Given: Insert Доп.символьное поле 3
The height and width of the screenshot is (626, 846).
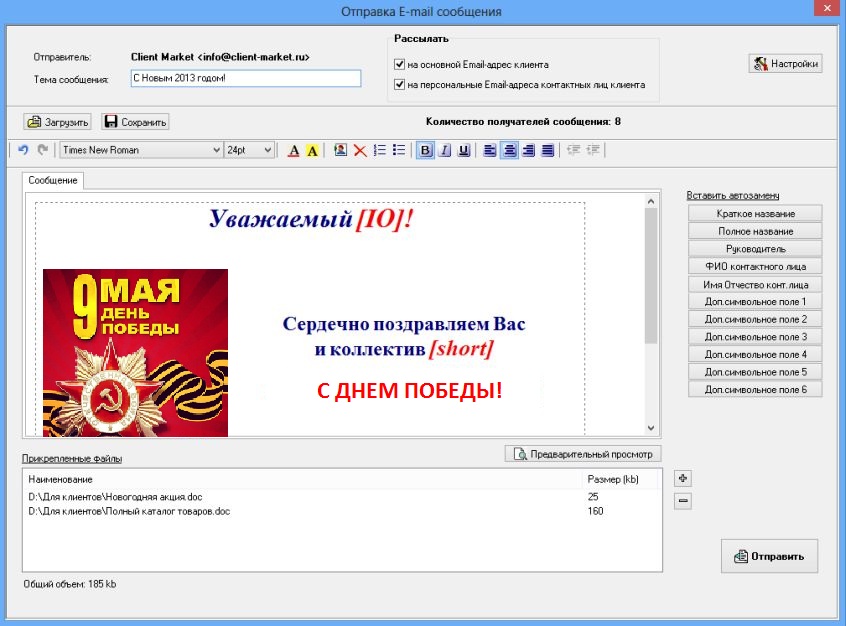Looking at the screenshot, I should (x=755, y=337).
